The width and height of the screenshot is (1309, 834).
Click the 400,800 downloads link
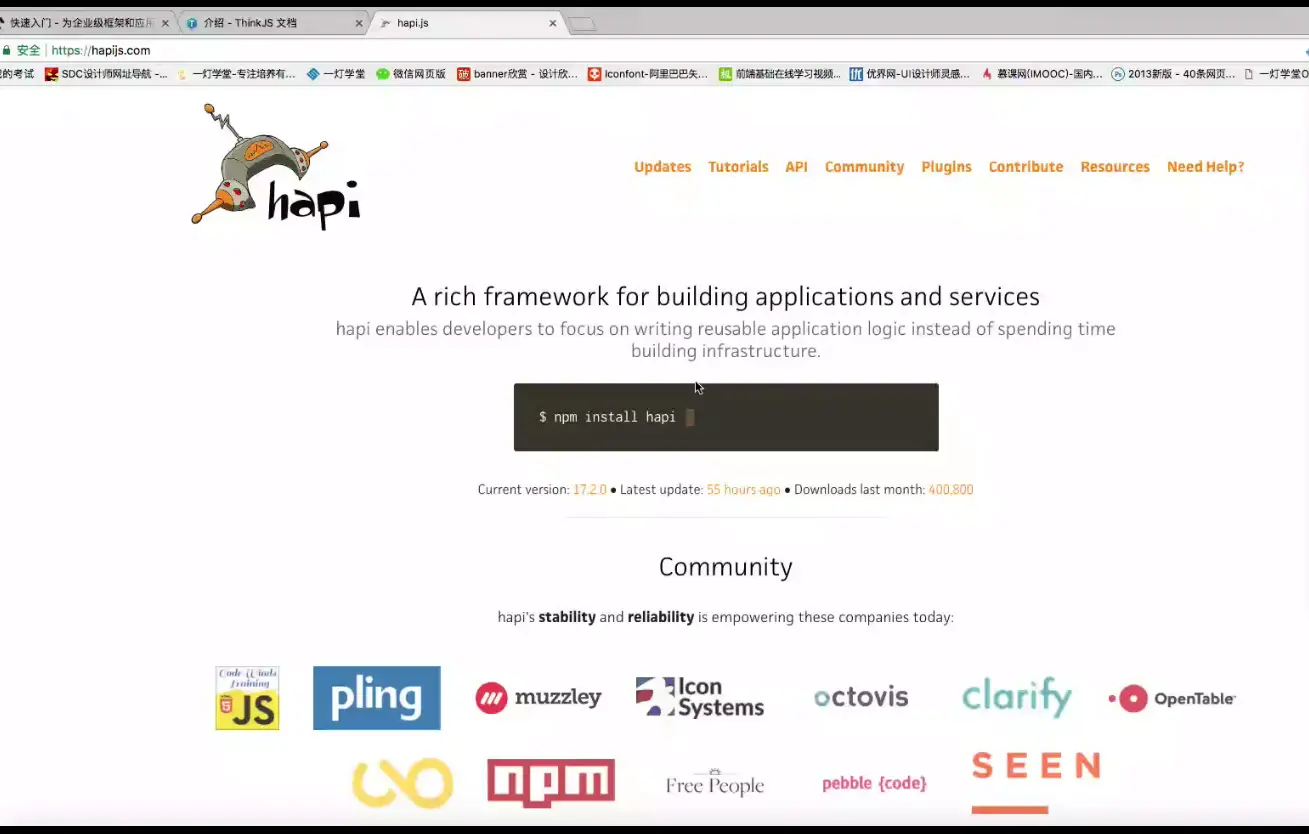(x=950, y=490)
